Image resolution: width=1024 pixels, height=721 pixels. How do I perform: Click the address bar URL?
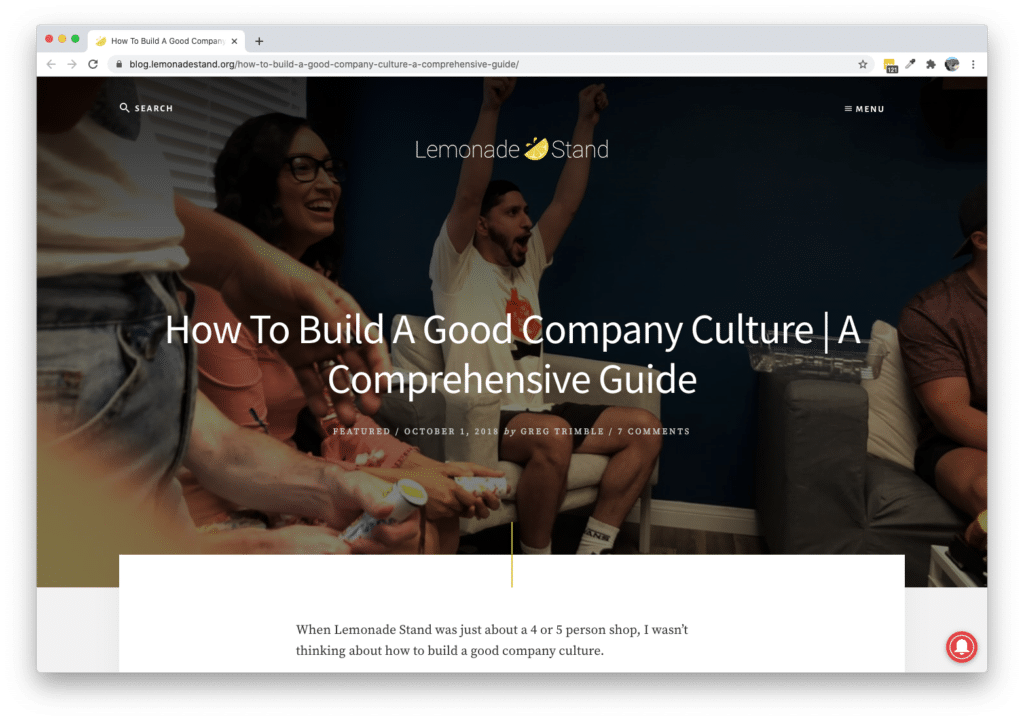click(324, 64)
